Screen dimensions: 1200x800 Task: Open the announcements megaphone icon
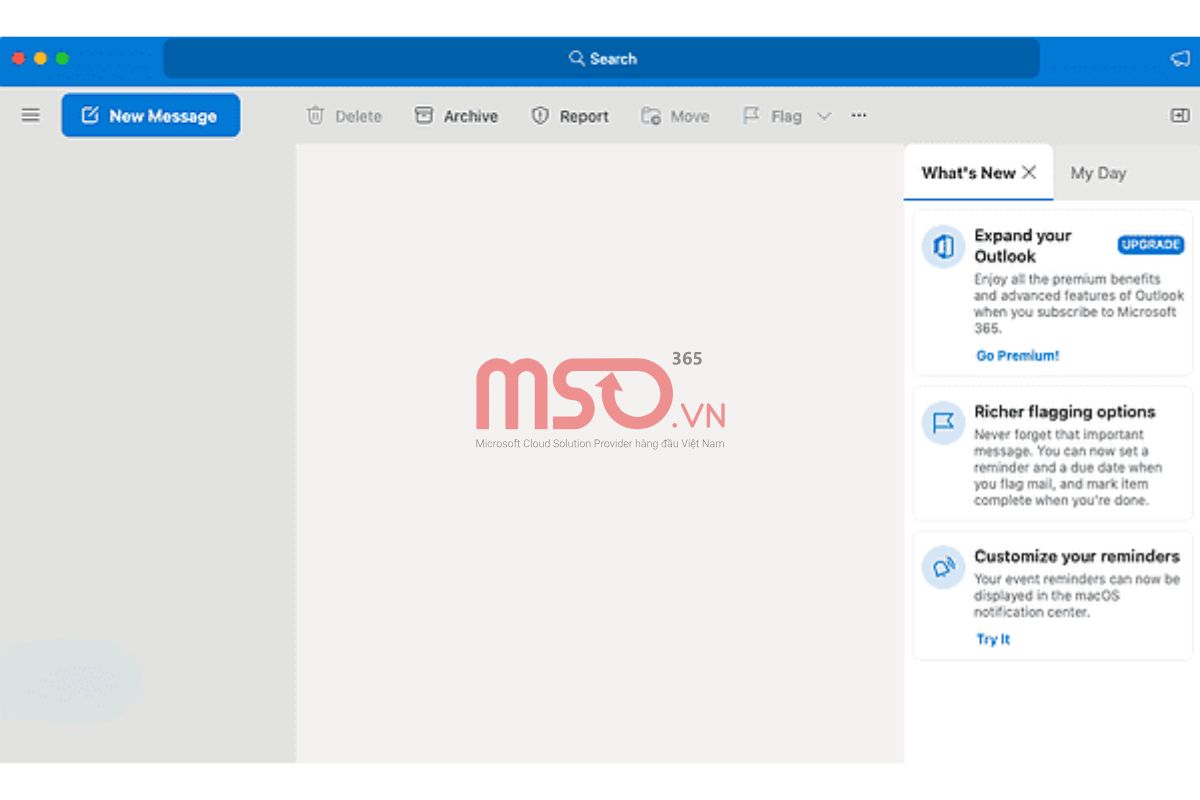(x=1180, y=58)
